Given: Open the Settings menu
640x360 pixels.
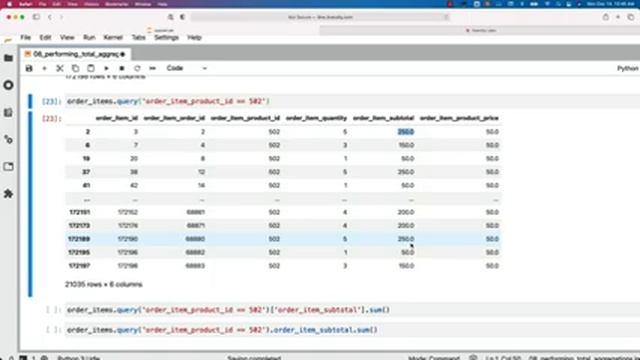Looking at the screenshot, I should (167, 38).
